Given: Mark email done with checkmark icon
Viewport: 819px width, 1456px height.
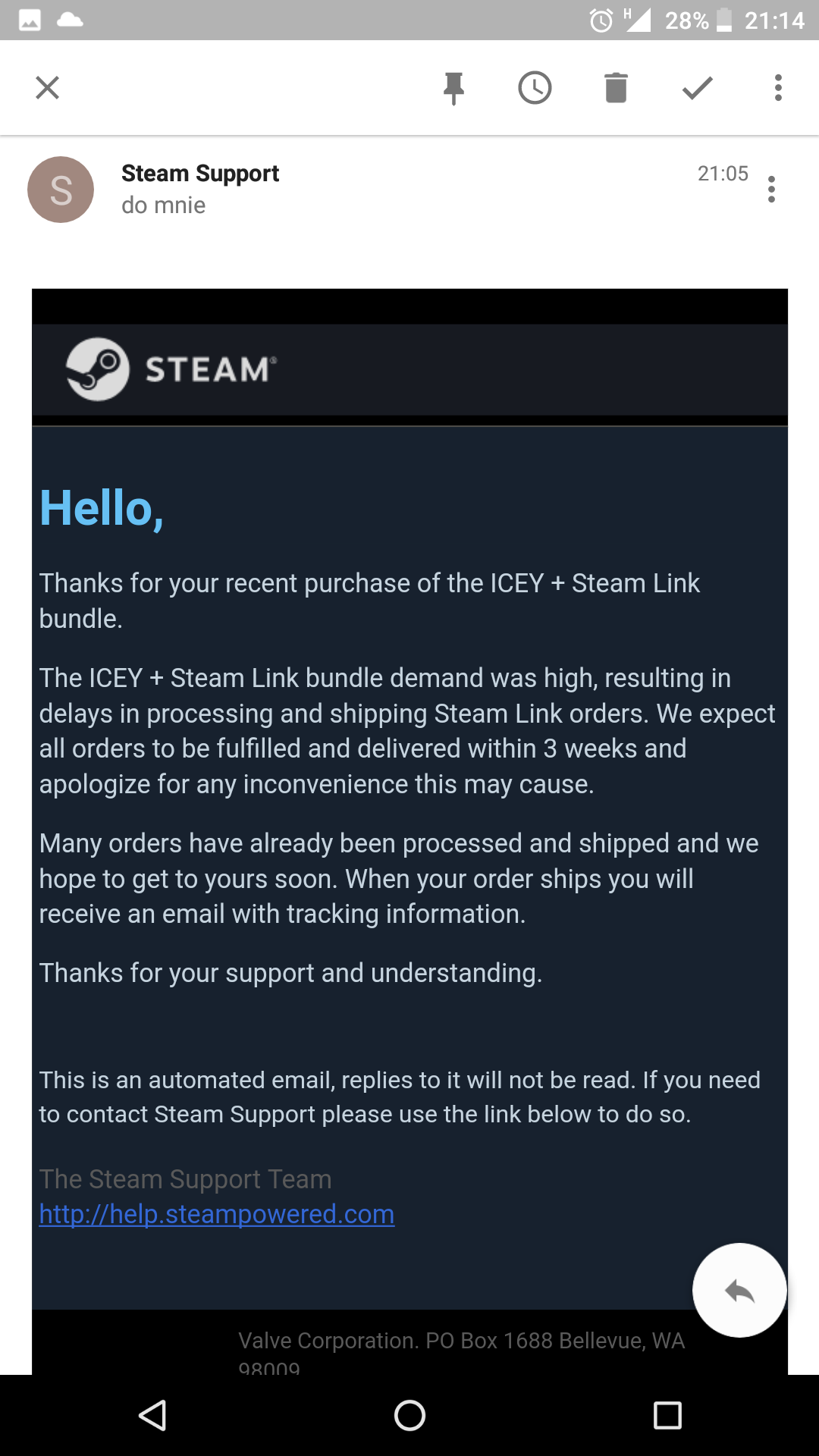Looking at the screenshot, I should point(697,88).
